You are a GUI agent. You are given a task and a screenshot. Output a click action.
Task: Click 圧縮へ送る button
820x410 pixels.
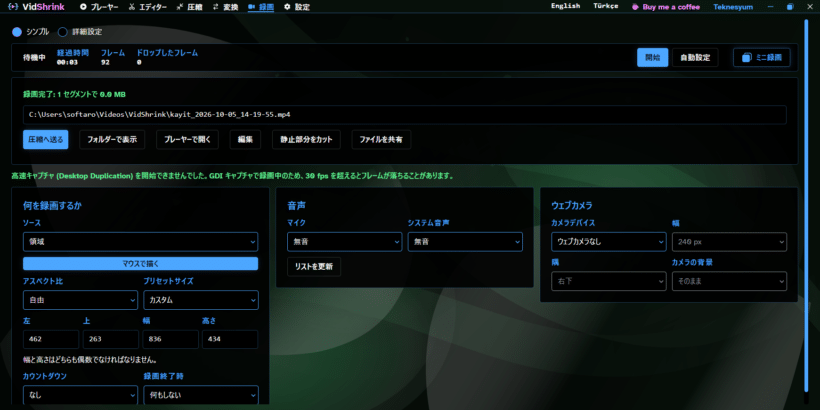point(45,140)
